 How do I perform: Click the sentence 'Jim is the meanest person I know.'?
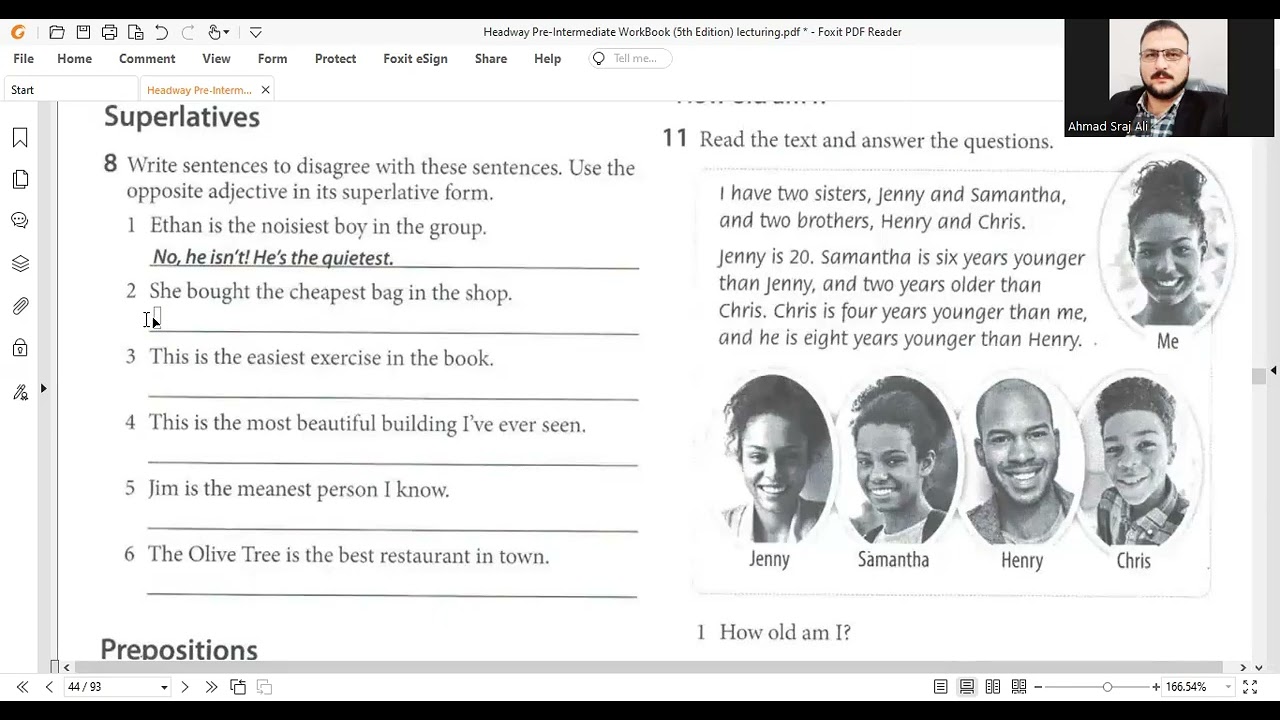pos(299,489)
